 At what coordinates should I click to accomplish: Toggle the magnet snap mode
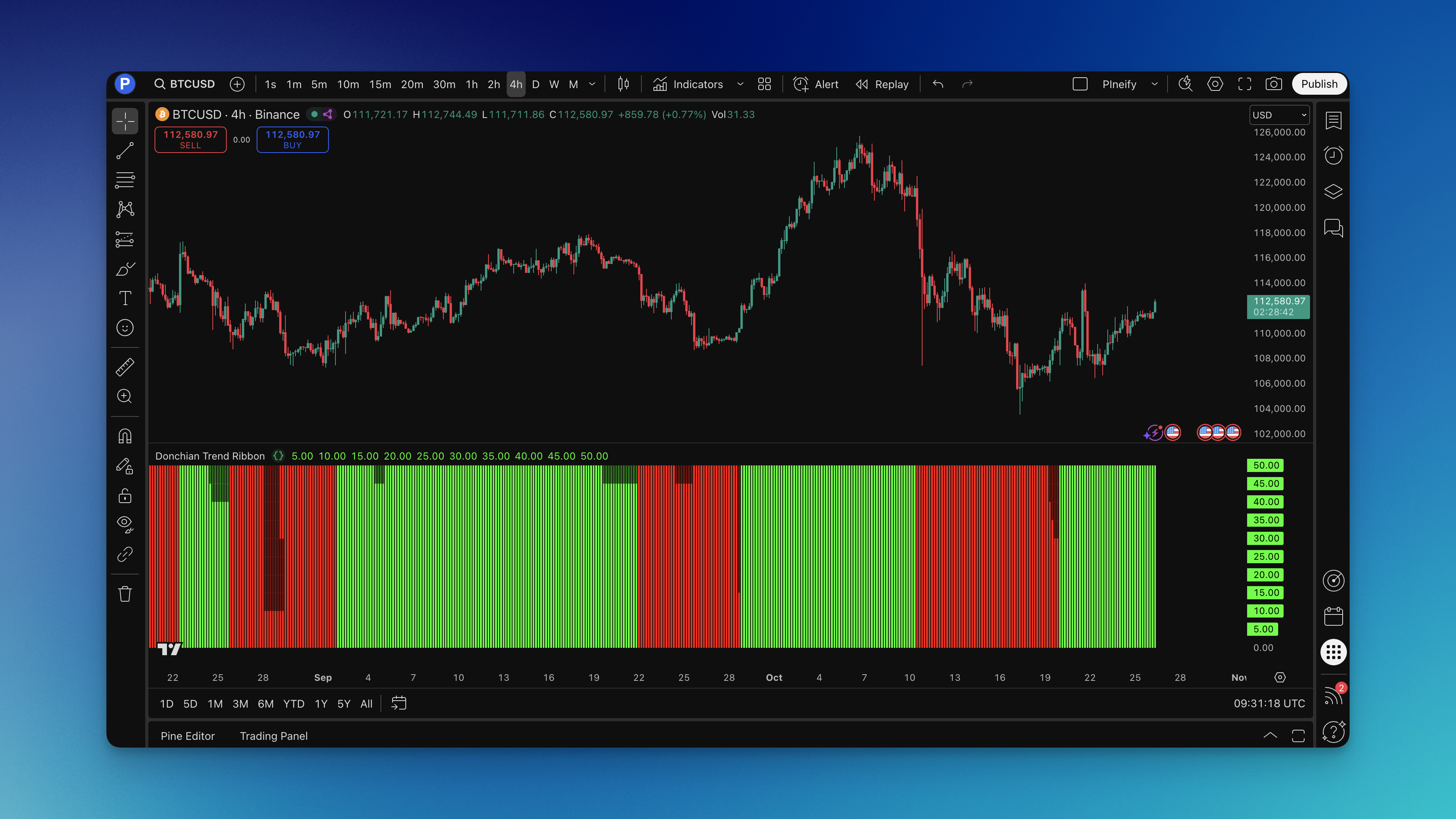pyautogui.click(x=125, y=436)
